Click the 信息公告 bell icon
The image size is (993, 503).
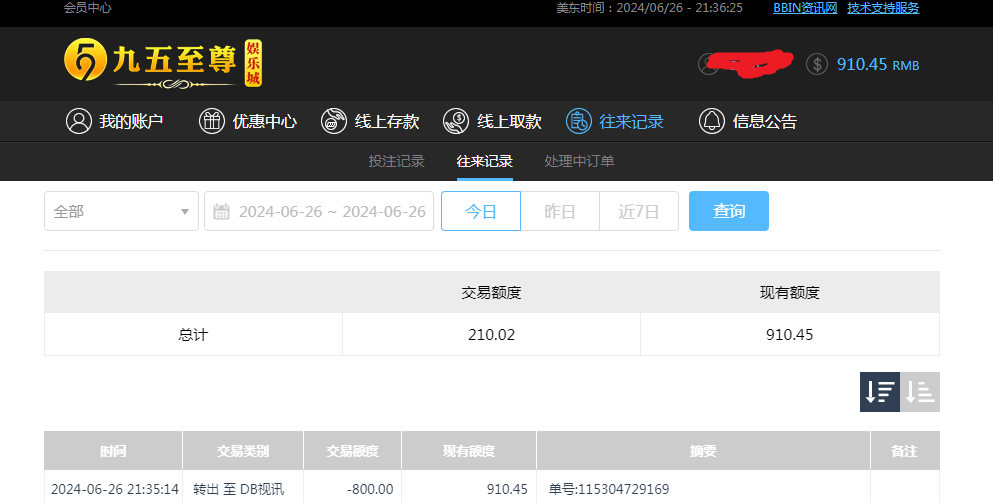click(x=711, y=122)
